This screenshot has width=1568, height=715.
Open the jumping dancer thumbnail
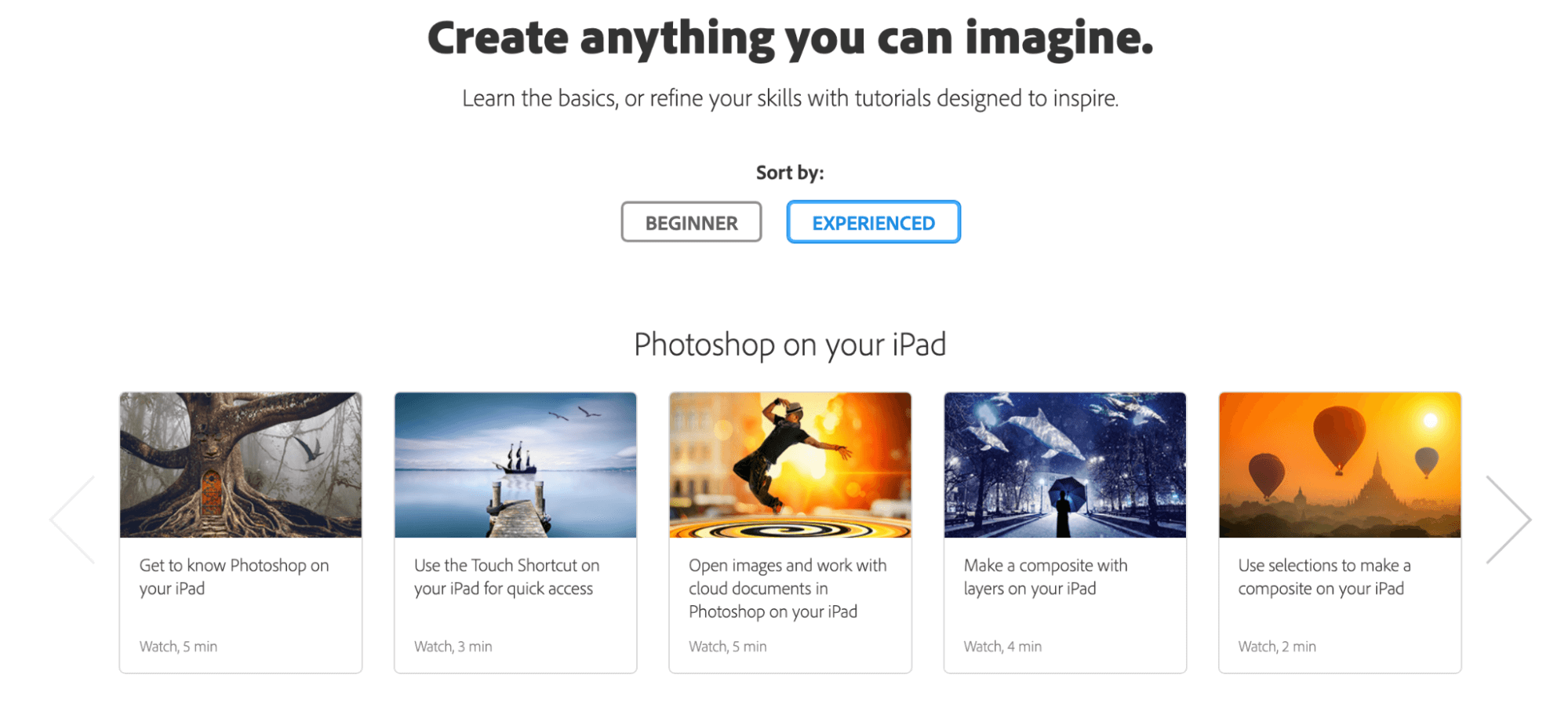pos(790,465)
